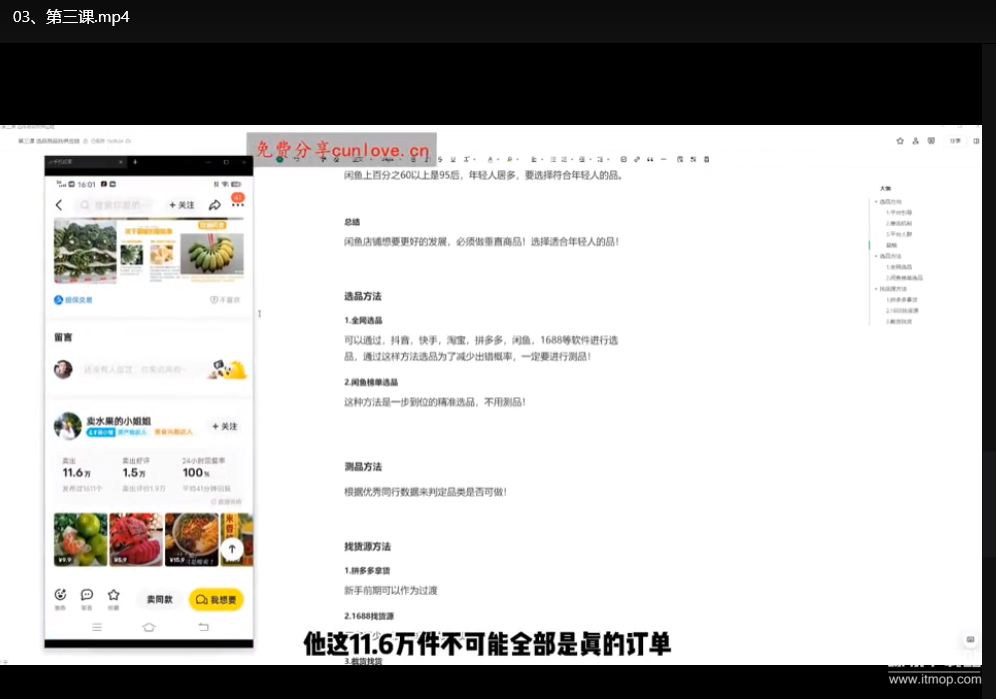Maximize the phone mirror window
Screen dimensions: 996x699
point(226,162)
